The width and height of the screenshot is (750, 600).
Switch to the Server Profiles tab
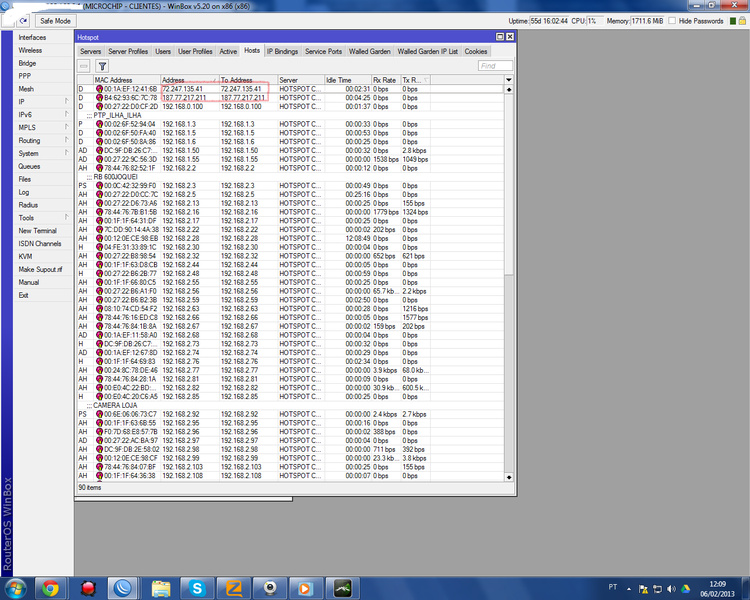tap(128, 52)
